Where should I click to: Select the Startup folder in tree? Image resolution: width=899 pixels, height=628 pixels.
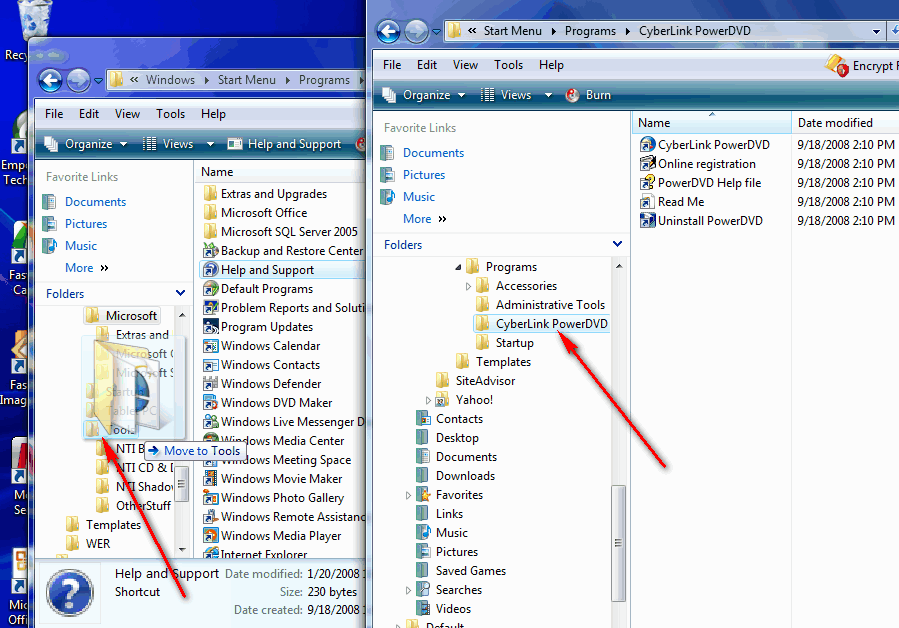514,342
